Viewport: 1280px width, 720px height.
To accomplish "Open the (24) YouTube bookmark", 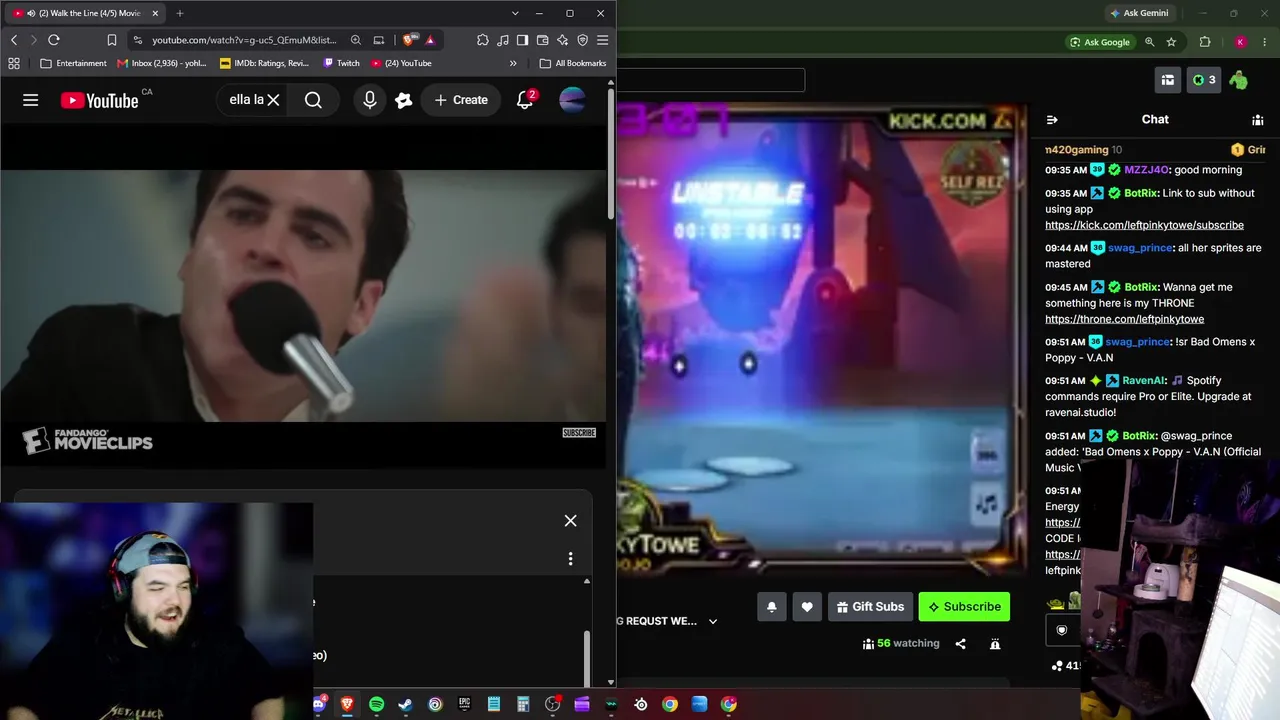I will pyautogui.click(x=401, y=63).
